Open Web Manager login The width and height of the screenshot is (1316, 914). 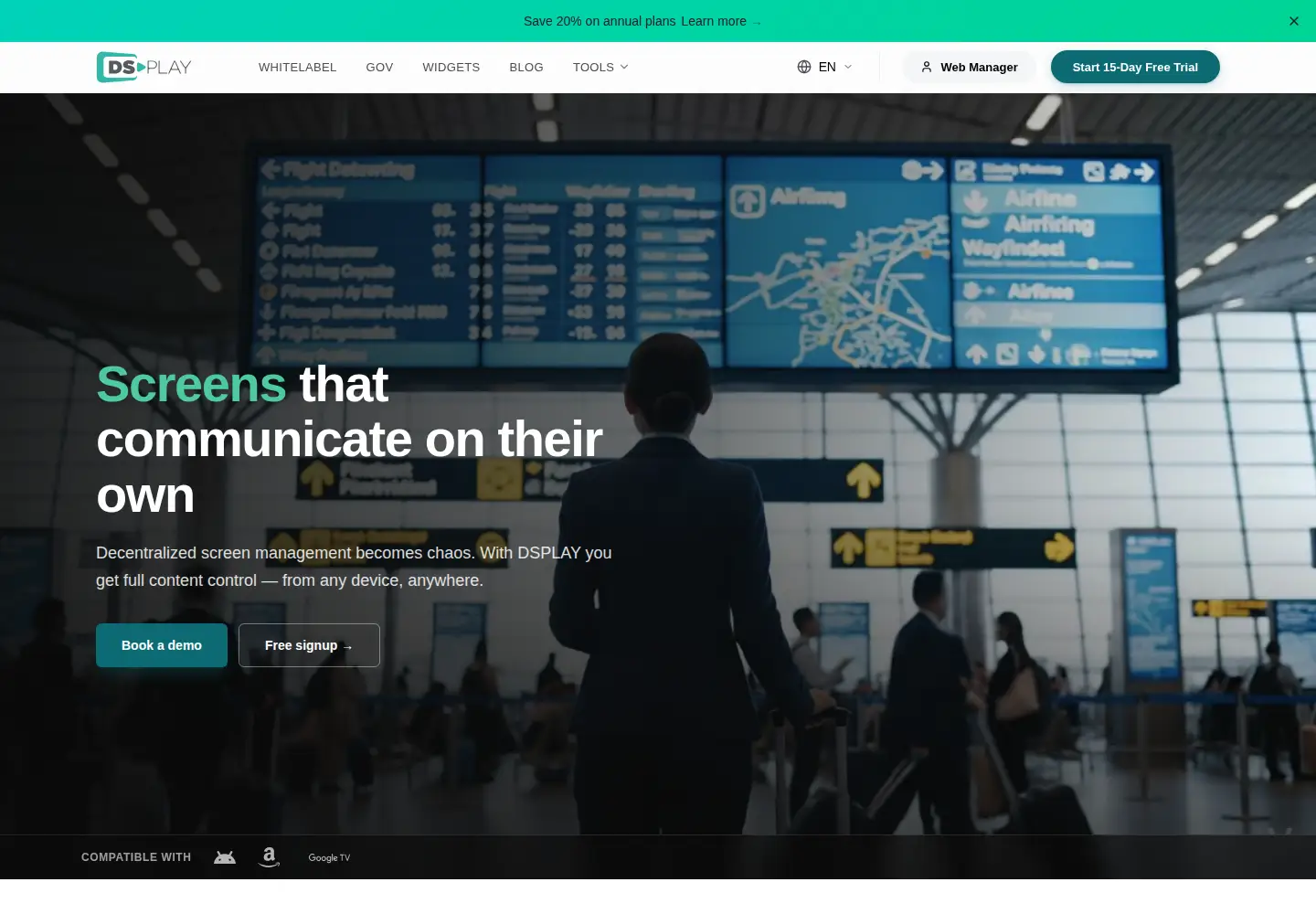pyautogui.click(x=970, y=67)
